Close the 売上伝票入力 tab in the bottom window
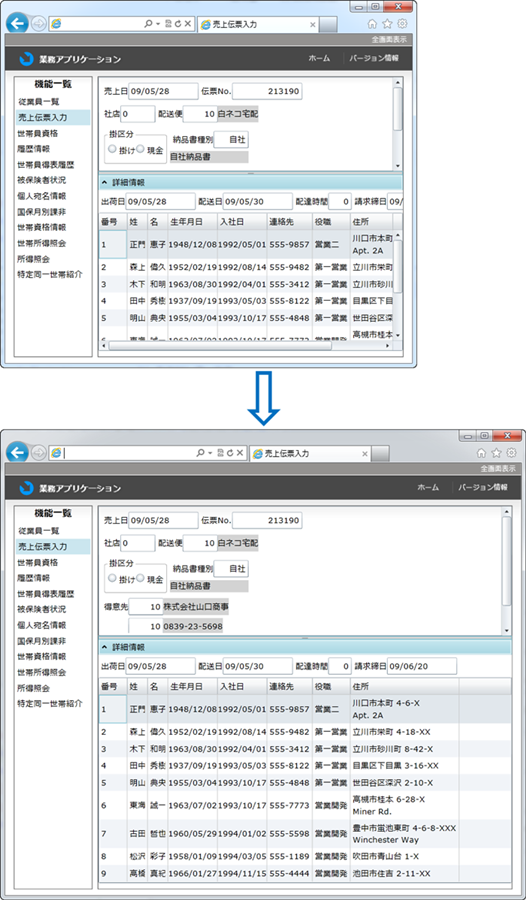This screenshot has width=526, height=900. [364, 454]
